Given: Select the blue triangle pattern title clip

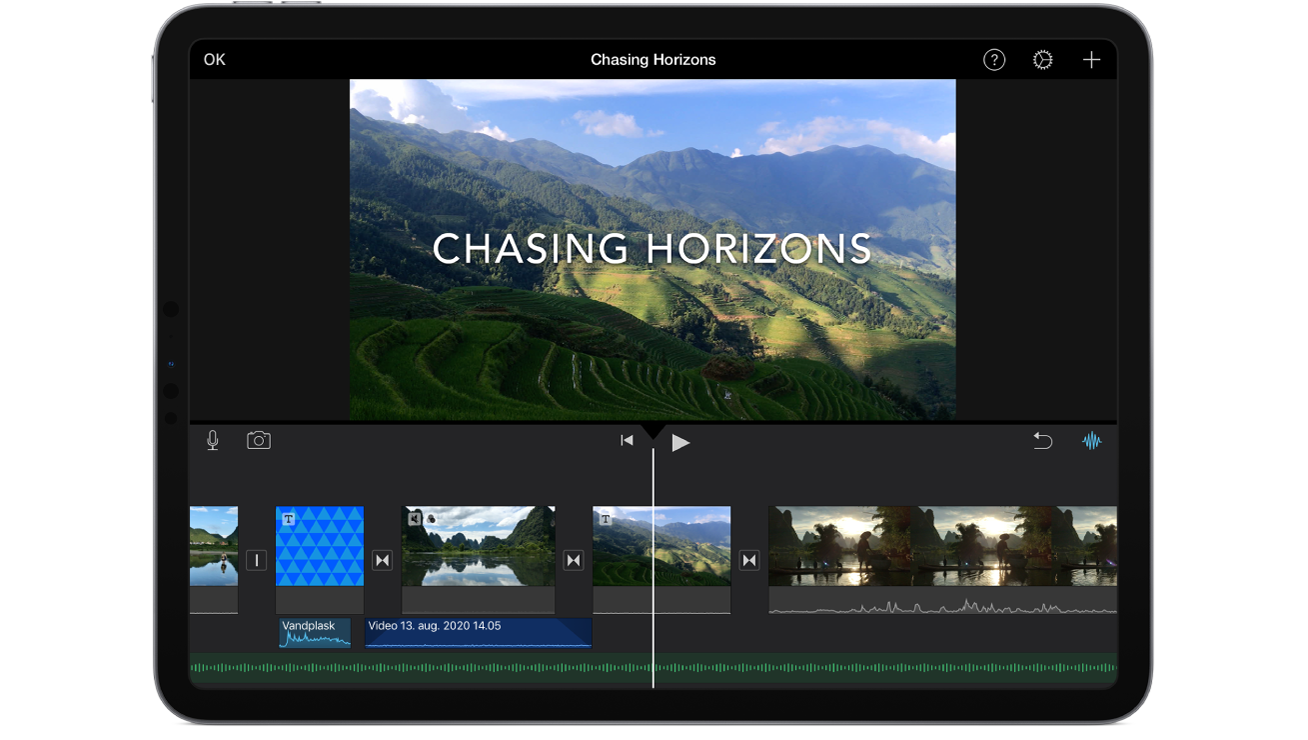Looking at the screenshot, I should (x=320, y=546).
